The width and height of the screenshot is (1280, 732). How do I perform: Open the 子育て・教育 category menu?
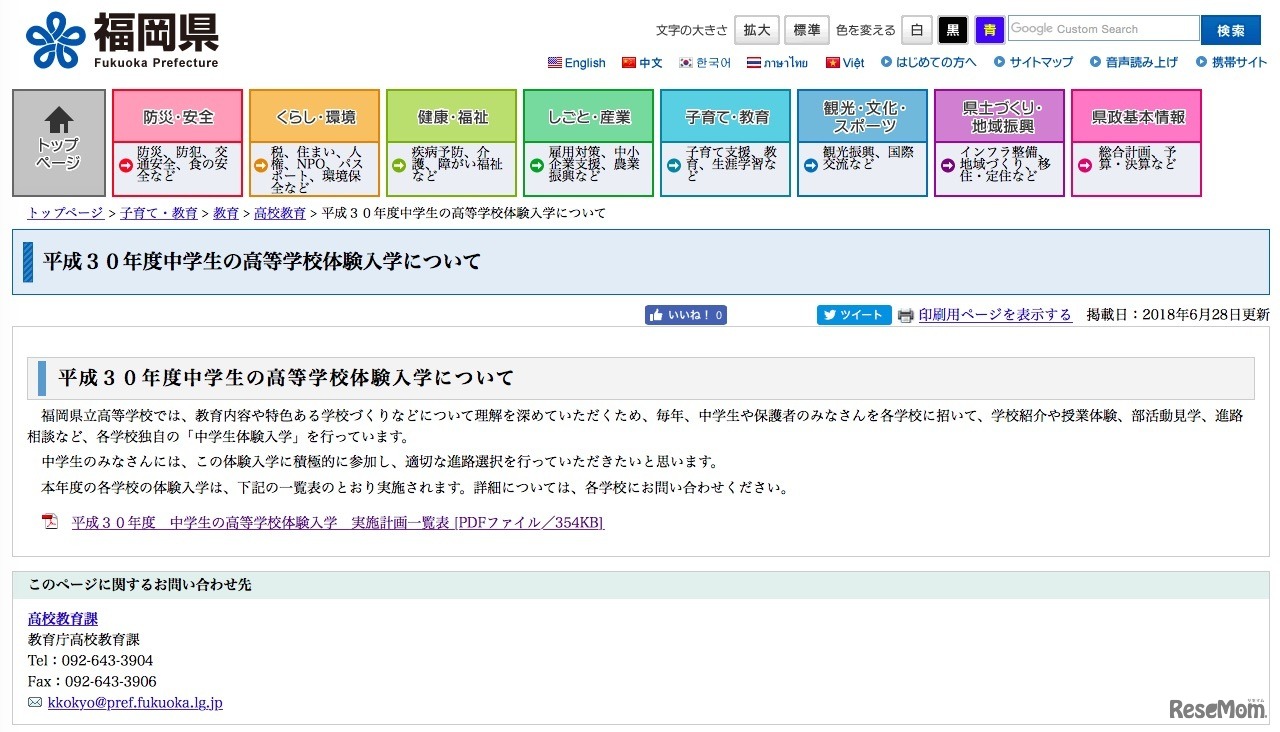click(725, 115)
